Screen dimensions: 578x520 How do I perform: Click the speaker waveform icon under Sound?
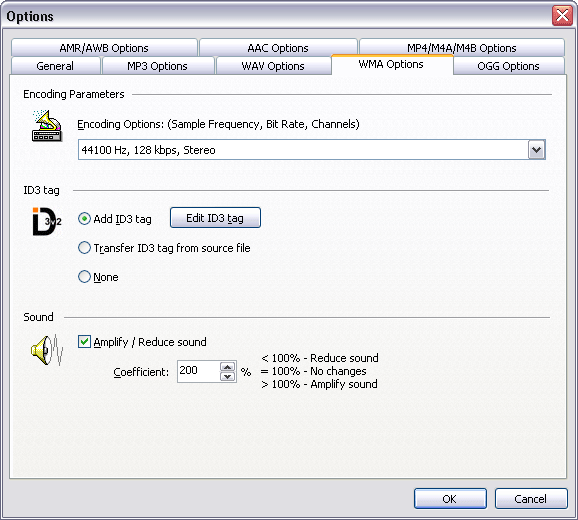click(x=47, y=350)
